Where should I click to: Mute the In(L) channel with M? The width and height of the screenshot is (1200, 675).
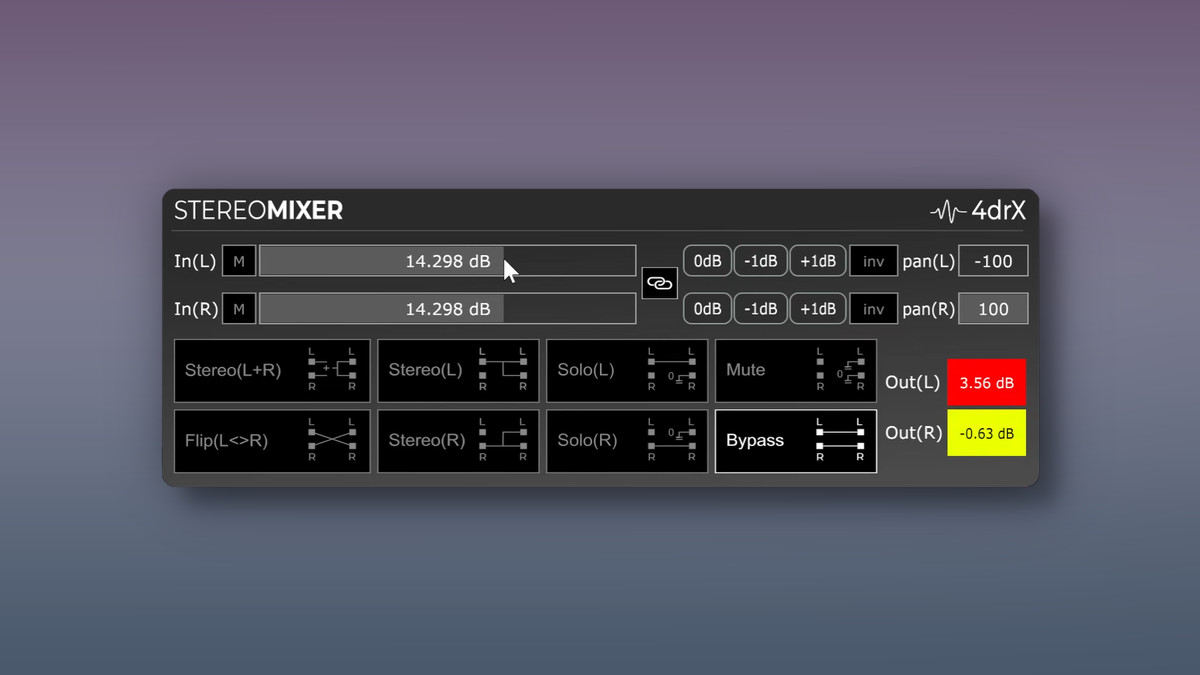(x=238, y=262)
